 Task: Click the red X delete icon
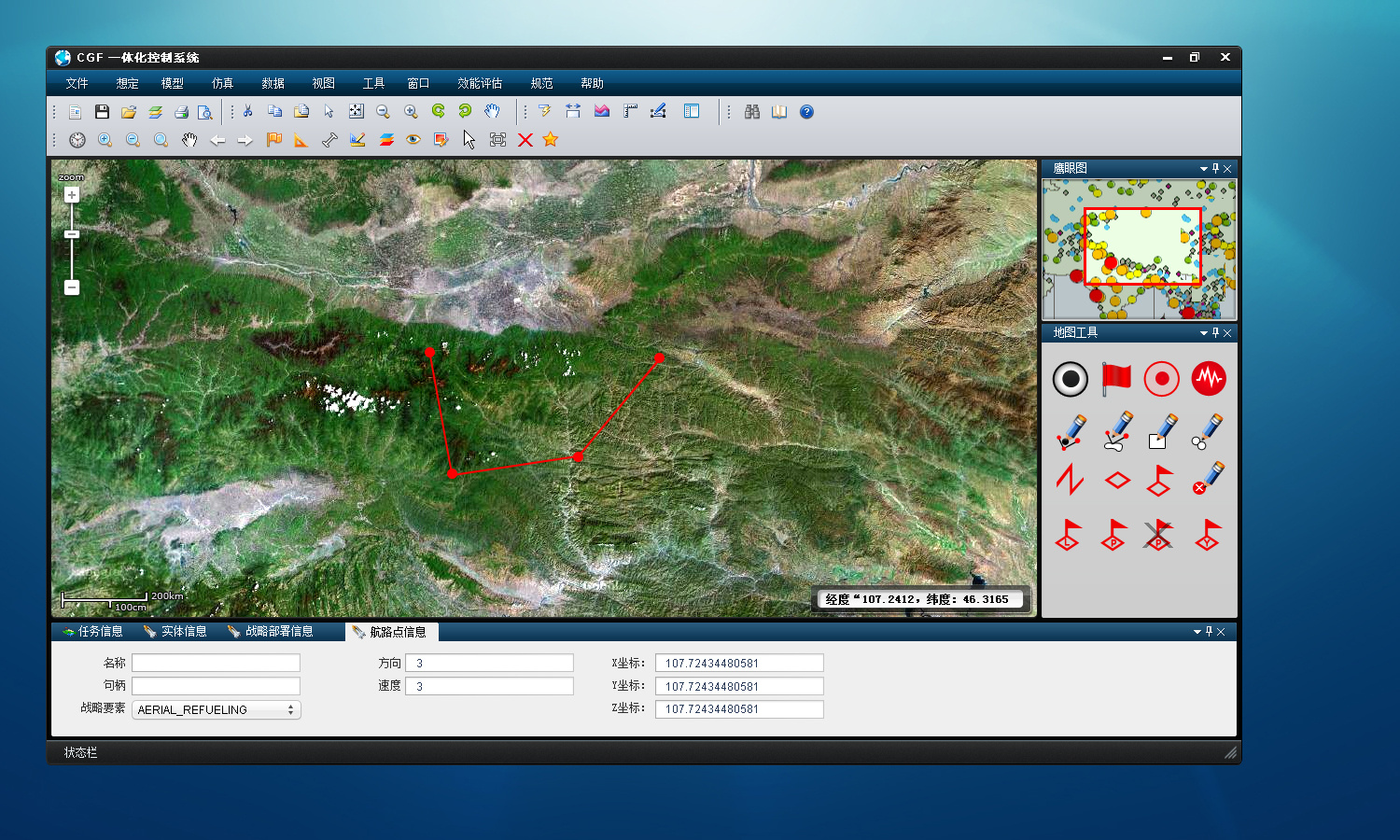(525, 140)
